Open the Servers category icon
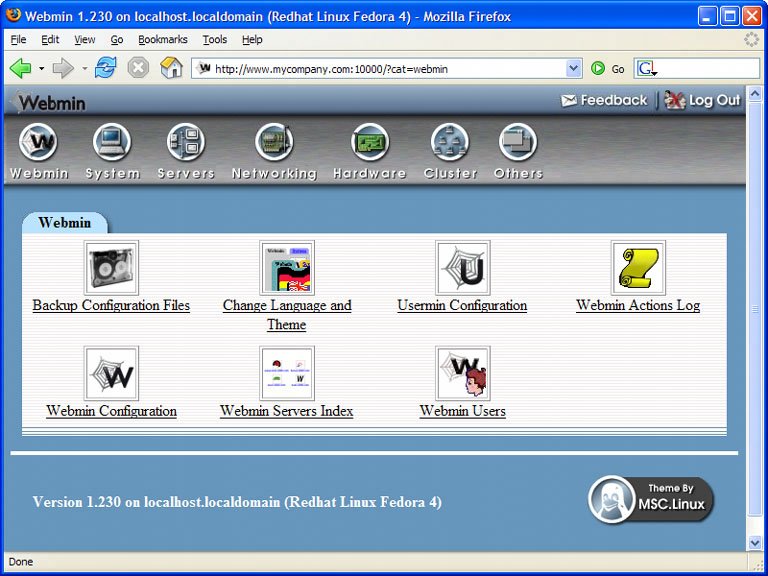 [x=186, y=143]
